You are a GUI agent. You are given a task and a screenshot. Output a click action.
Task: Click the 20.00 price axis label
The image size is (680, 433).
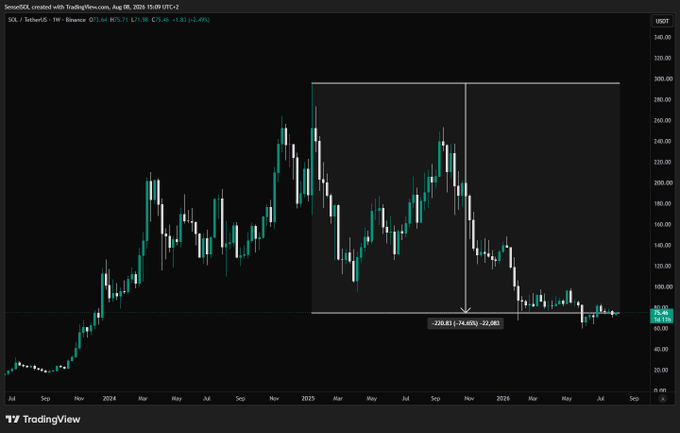663,371
